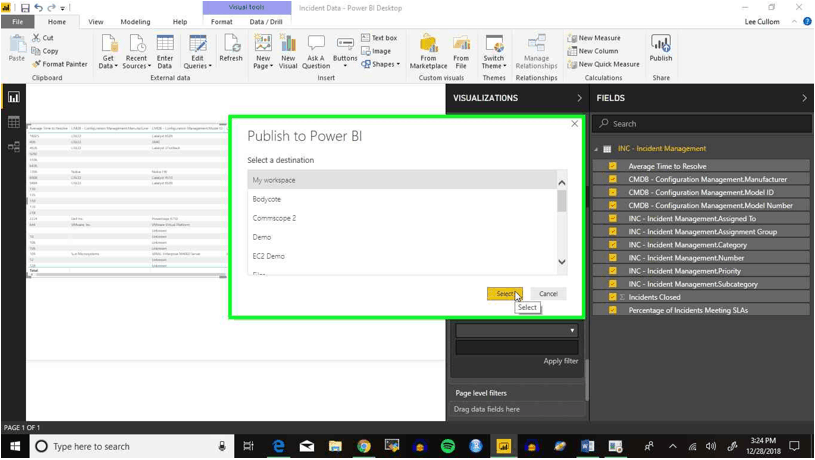
Task: Open From Marketplace custom visuals
Action: click(x=428, y=51)
